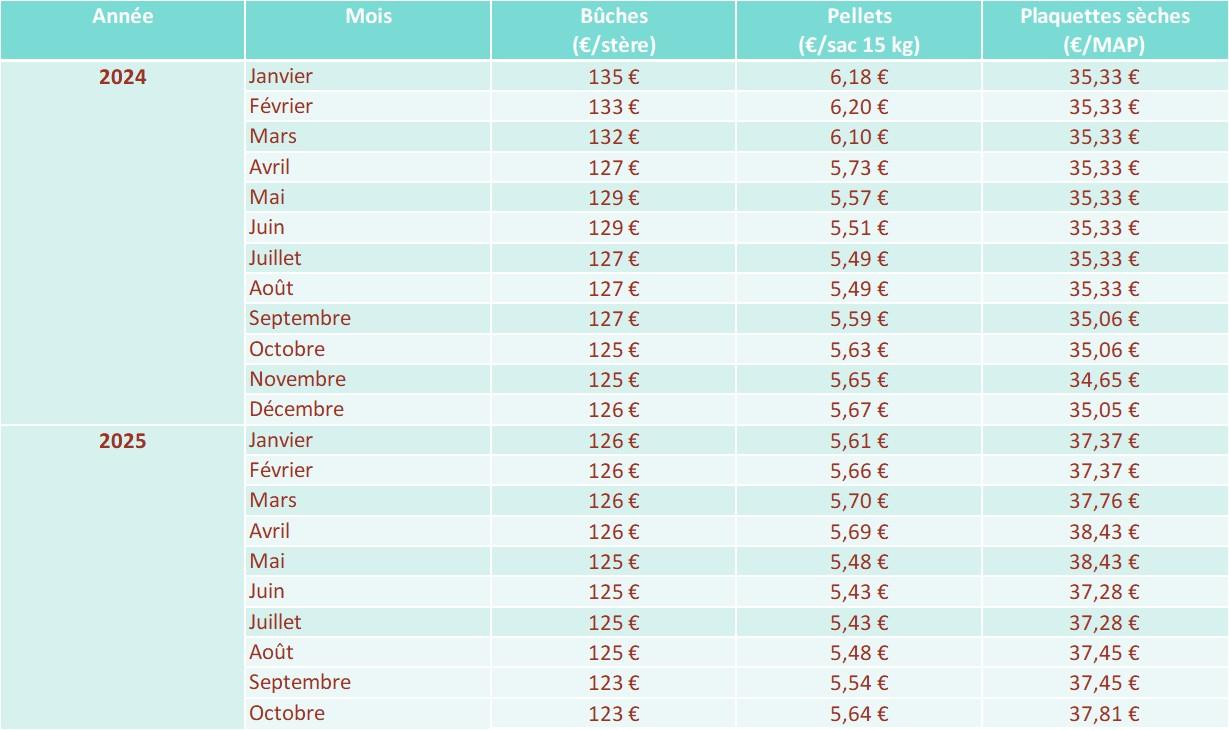Select the 132 € bûches price cell

click(614, 137)
